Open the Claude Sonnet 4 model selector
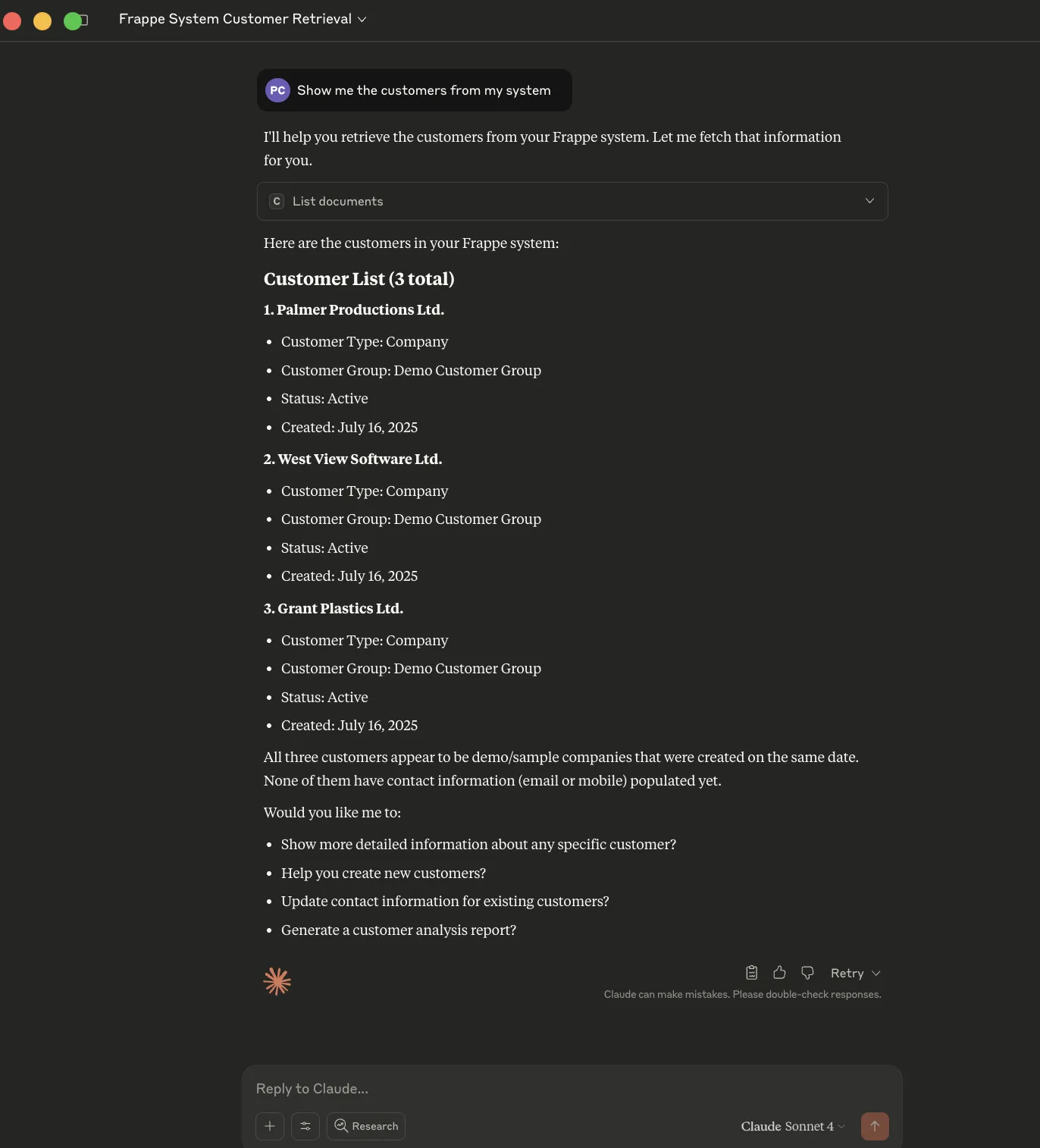Image resolution: width=1040 pixels, height=1148 pixels. [x=792, y=1126]
